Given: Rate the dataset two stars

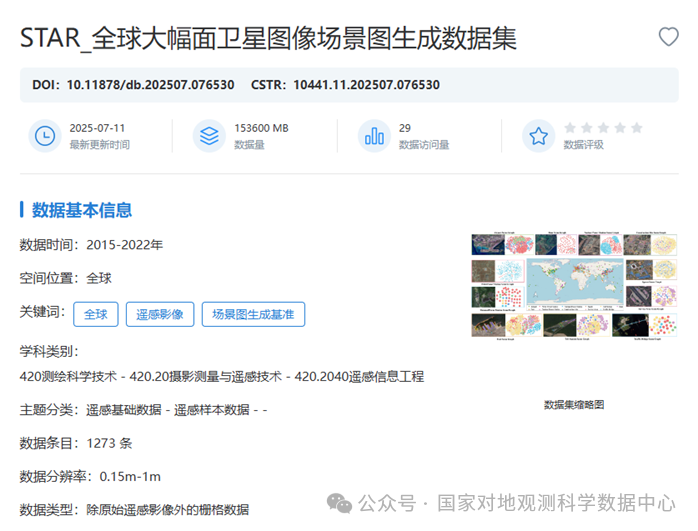Looking at the screenshot, I should (x=587, y=128).
